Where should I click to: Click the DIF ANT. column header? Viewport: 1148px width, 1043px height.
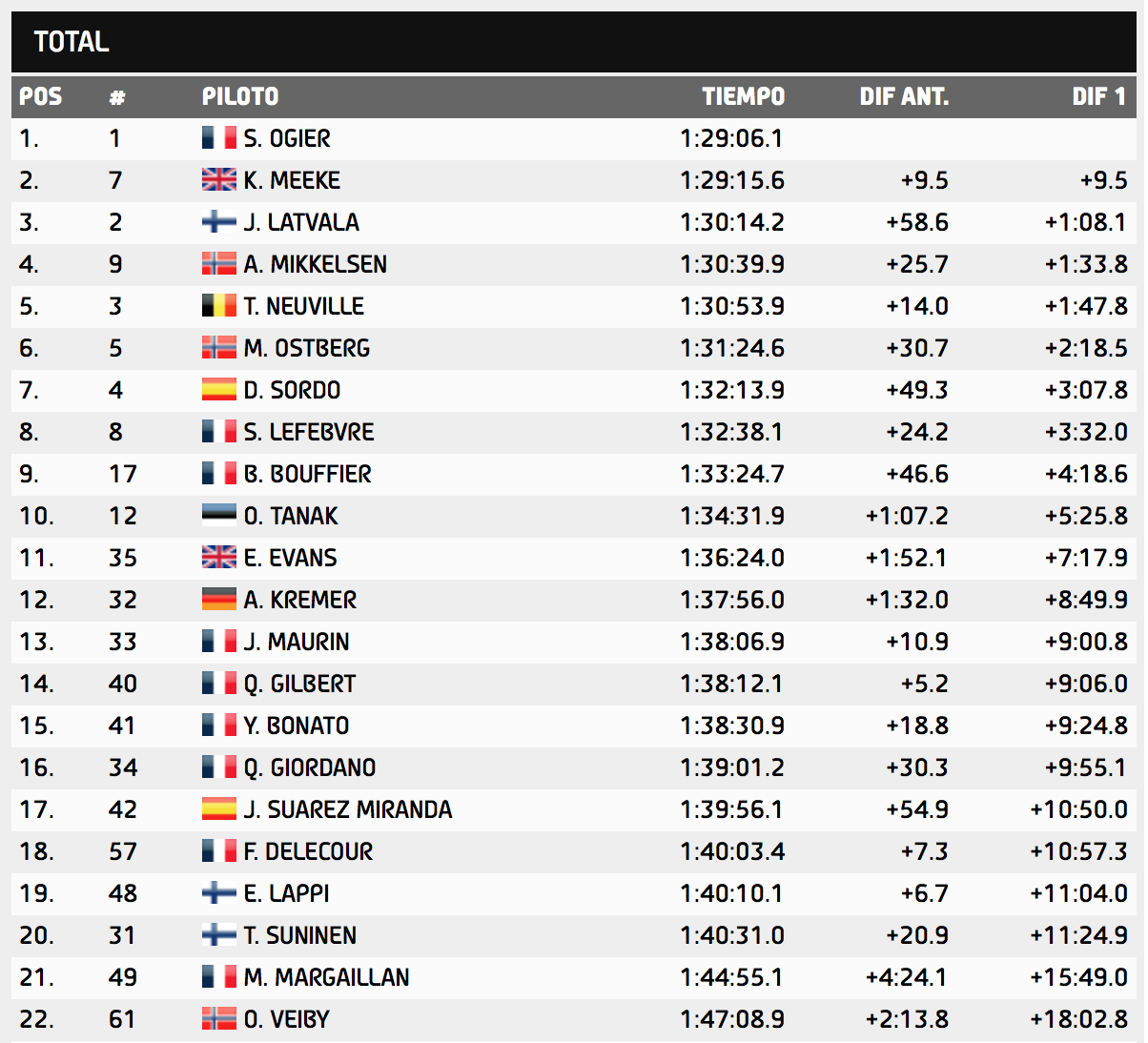click(903, 96)
